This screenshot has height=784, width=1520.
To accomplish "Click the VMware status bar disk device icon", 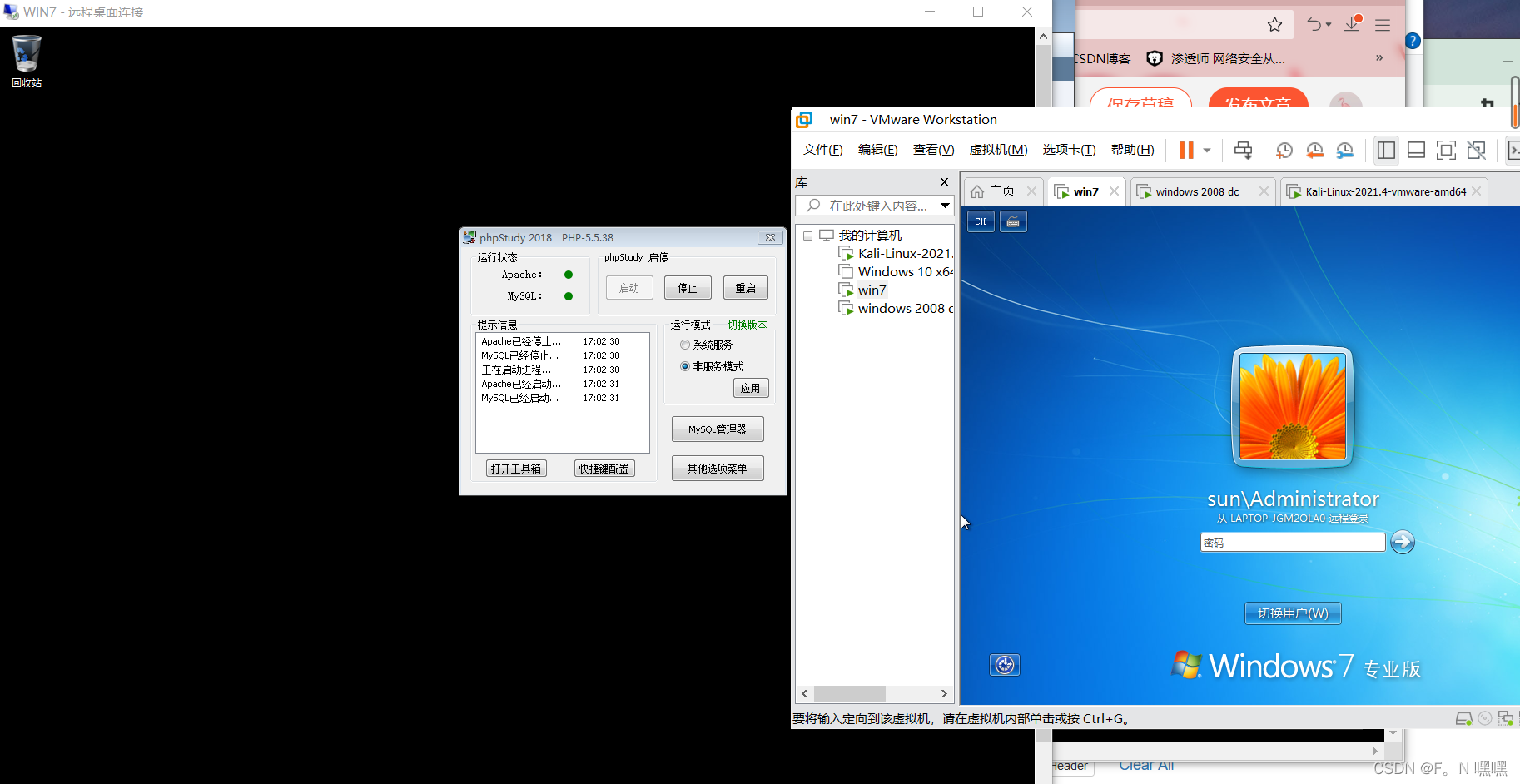I will [x=1463, y=718].
